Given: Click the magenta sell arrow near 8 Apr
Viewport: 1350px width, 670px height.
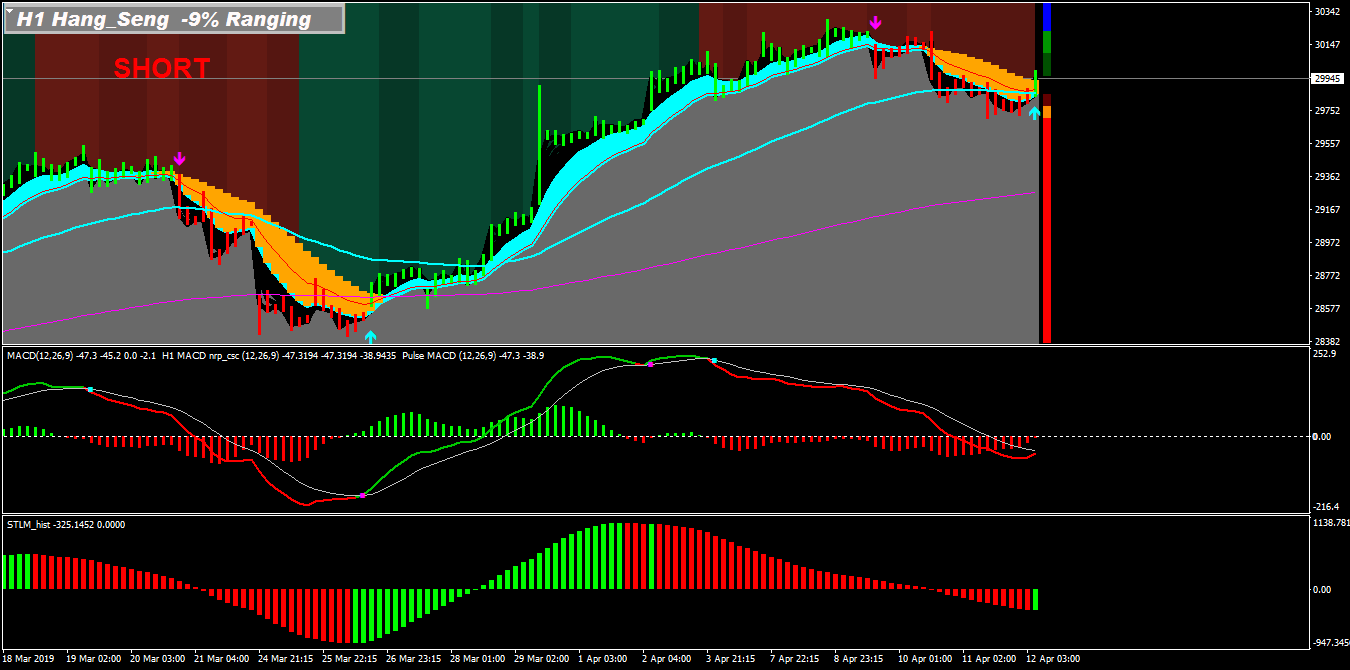Looking at the screenshot, I should coord(876,23).
